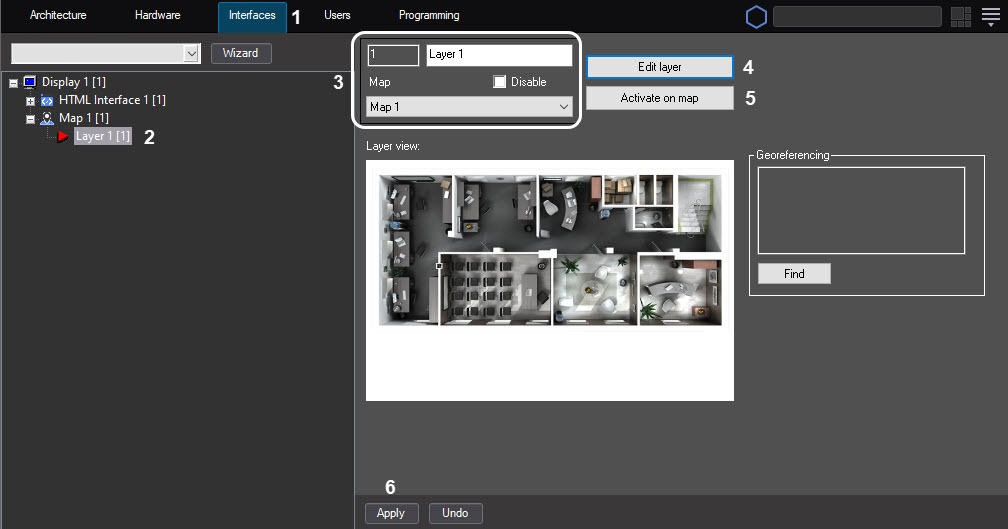
Task: Click the layer ID number field
Action: pos(393,55)
